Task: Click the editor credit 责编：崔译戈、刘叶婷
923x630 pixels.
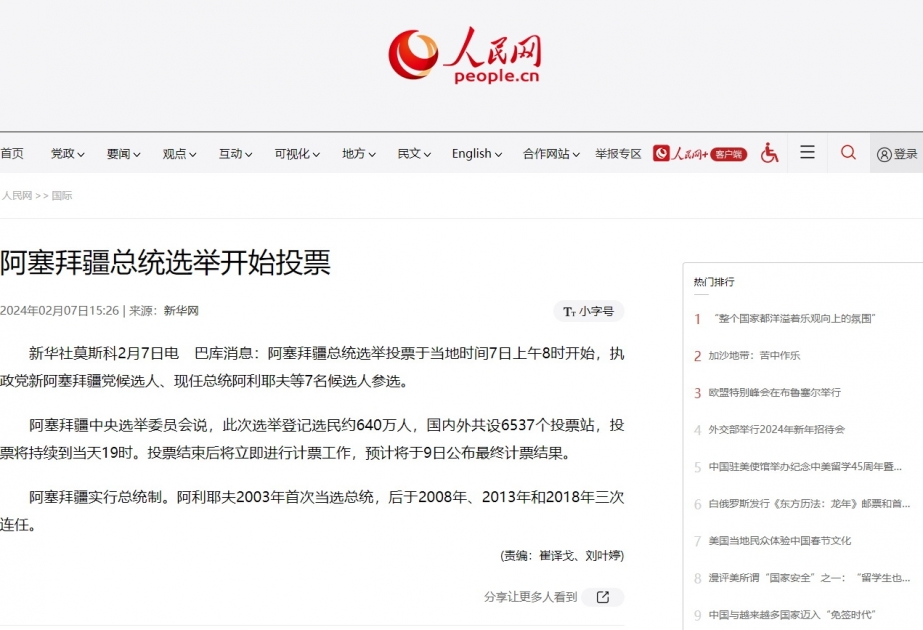Action: [562, 556]
